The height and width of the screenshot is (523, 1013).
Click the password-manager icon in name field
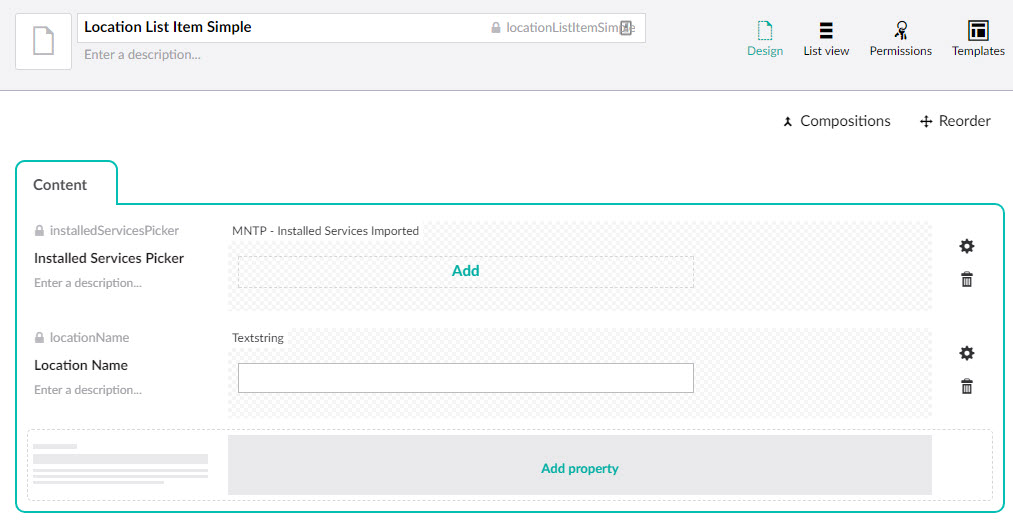[625, 28]
